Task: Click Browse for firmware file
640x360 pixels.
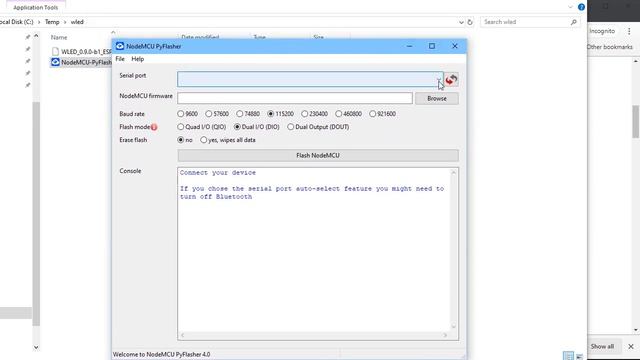Action: tap(437, 98)
